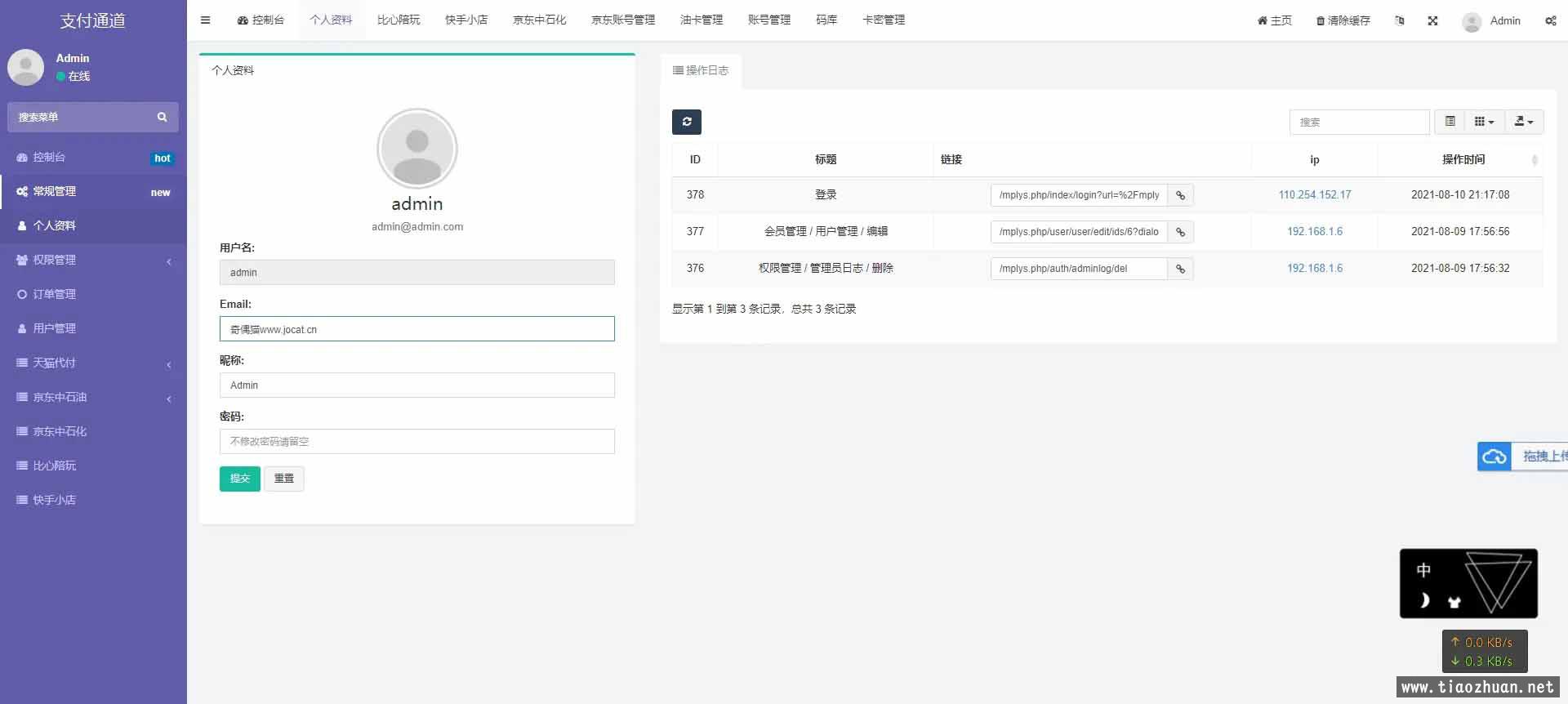Image resolution: width=1568 pixels, height=704 pixels.
Task: Switch to 京东中石化 top tab
Action: tap(539, 20)
